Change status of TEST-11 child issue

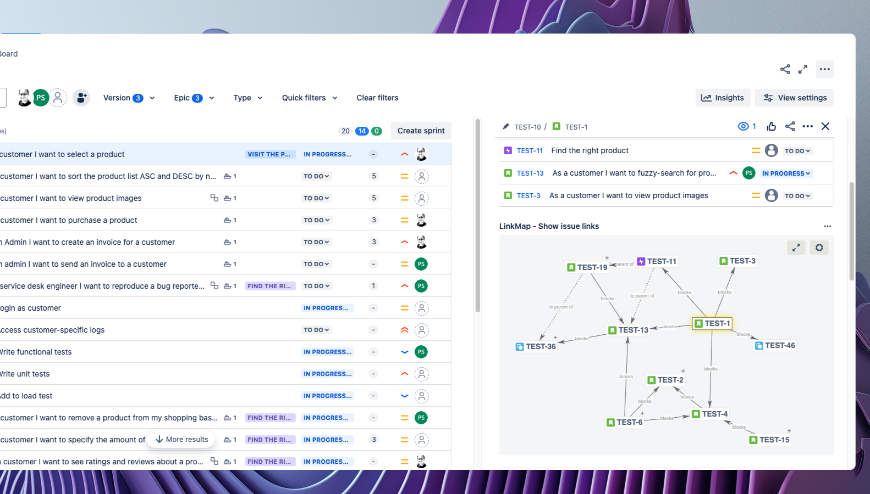(797, 151)
